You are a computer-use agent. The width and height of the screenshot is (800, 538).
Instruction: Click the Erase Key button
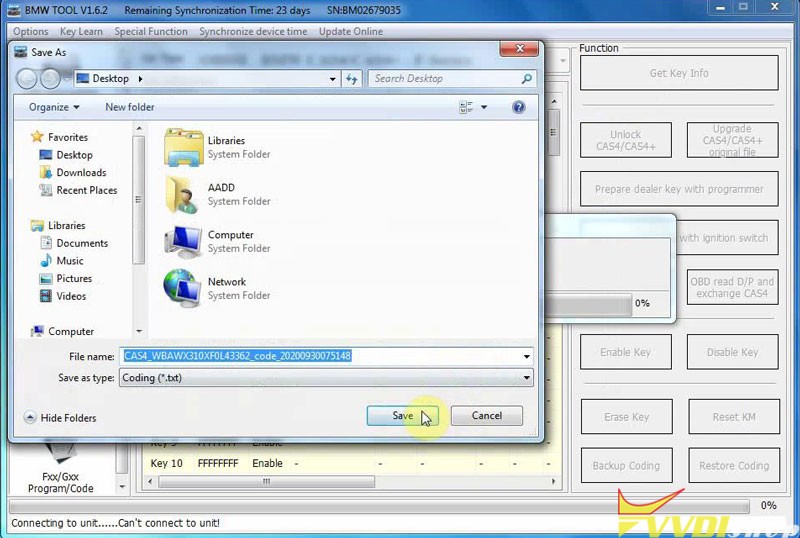(627, 417)
